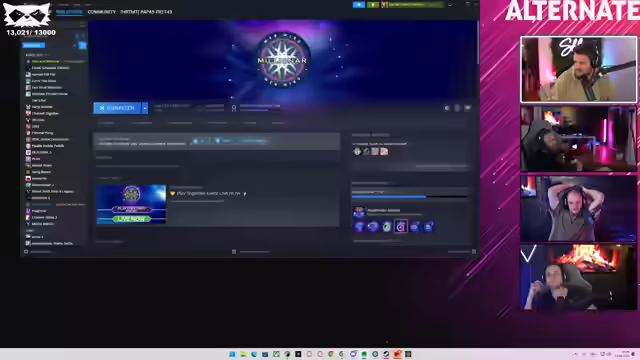Open Windows Start button in taskbar
This screenshot has width=640, height=360.
232,354
